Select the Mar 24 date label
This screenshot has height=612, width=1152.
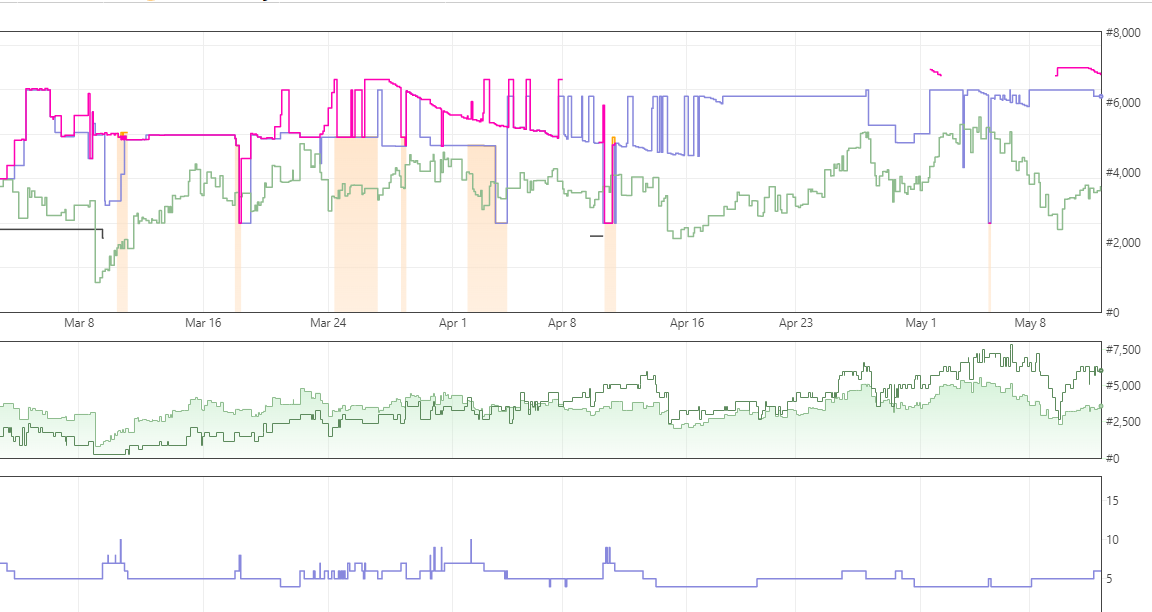tap(328, 323)
